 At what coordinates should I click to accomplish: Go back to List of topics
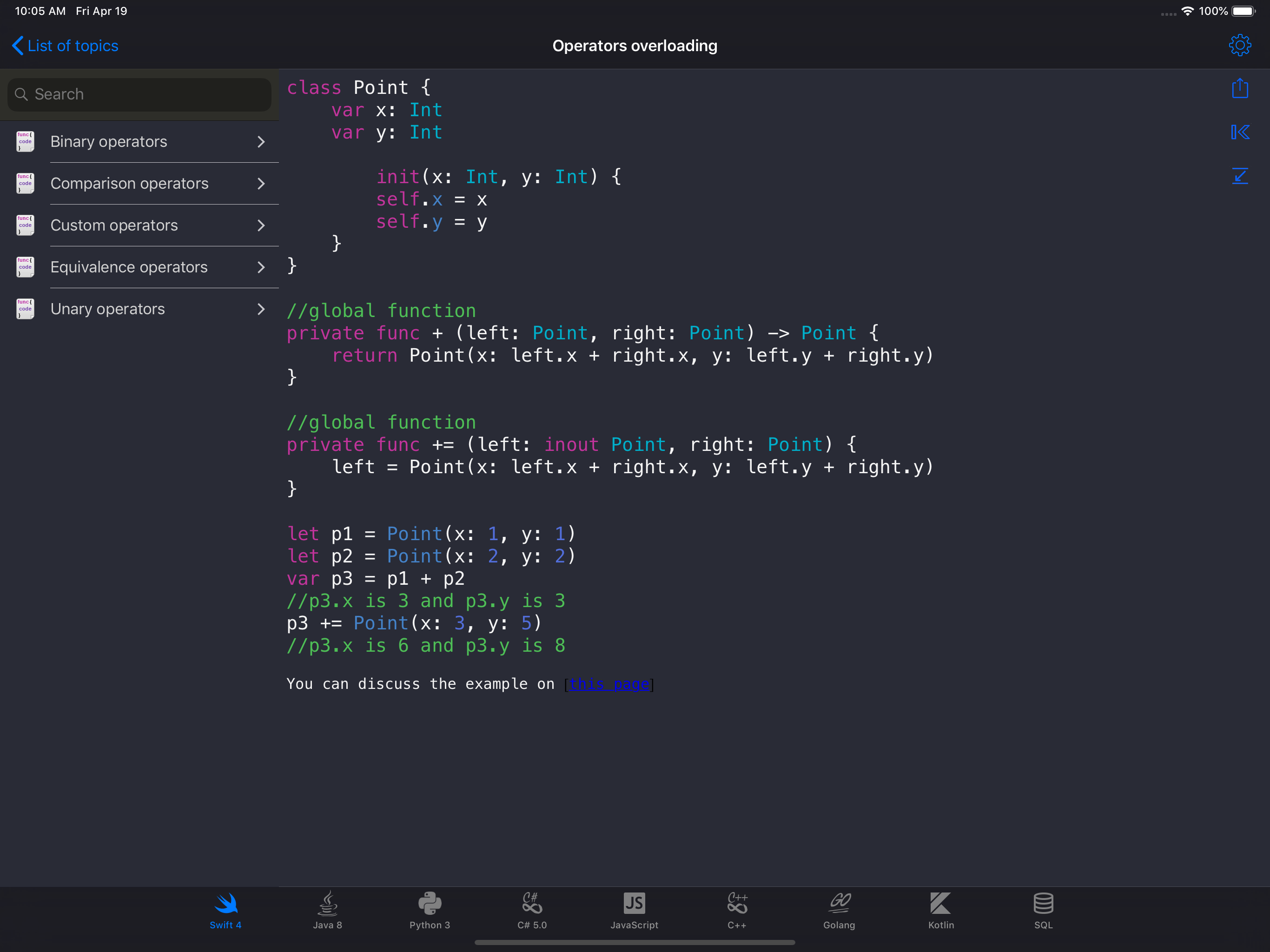[65, 46]
